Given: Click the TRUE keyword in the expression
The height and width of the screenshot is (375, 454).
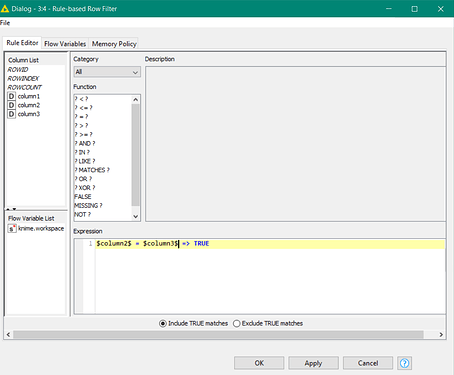Looking at the screenshot, I should coord(201,244).
